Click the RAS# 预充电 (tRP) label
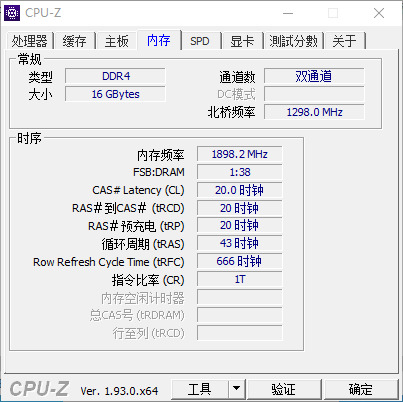This screenshot has height=402, width=403. 136,226
